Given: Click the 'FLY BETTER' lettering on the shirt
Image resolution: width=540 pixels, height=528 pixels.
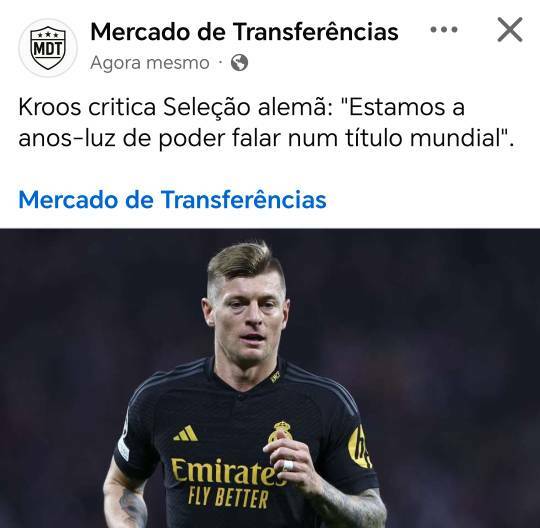Looking at the screenshot, I should click(228, 499).
